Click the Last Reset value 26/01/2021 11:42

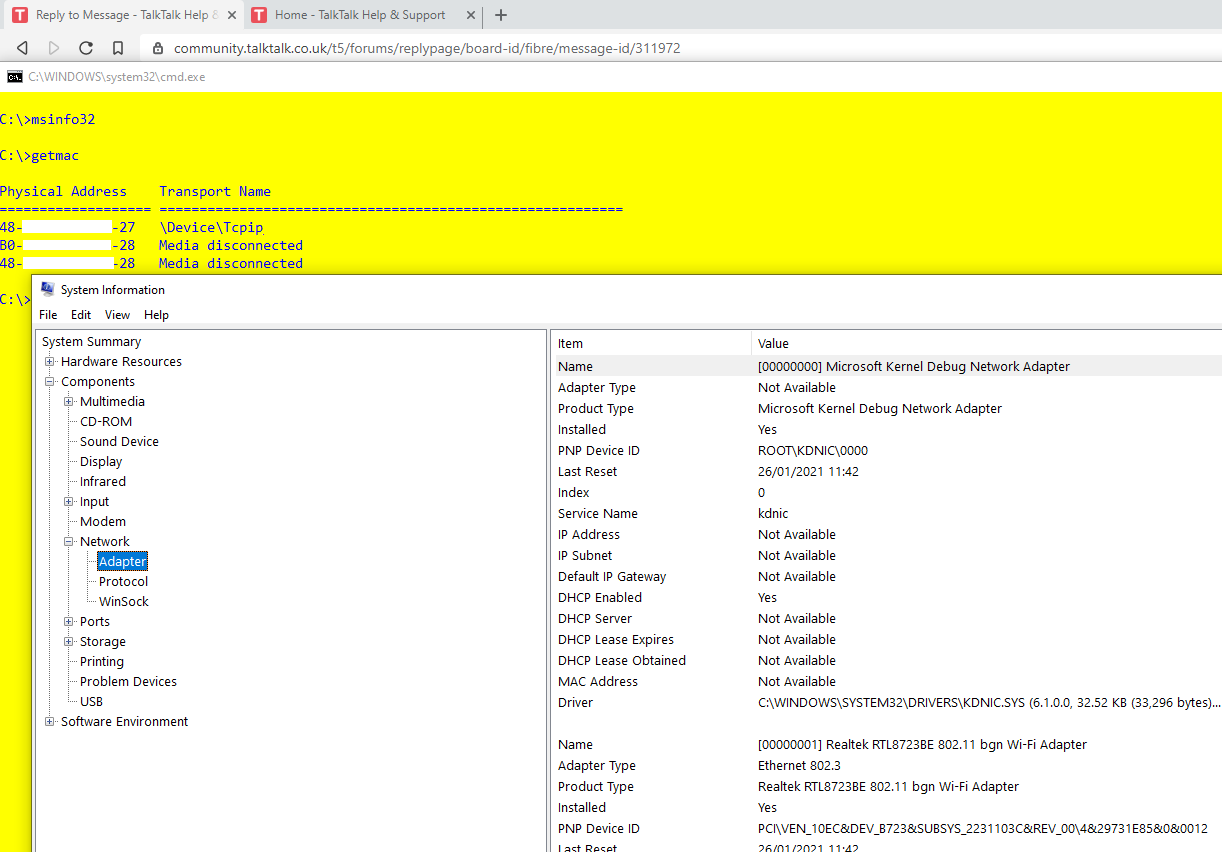point(808,472)
